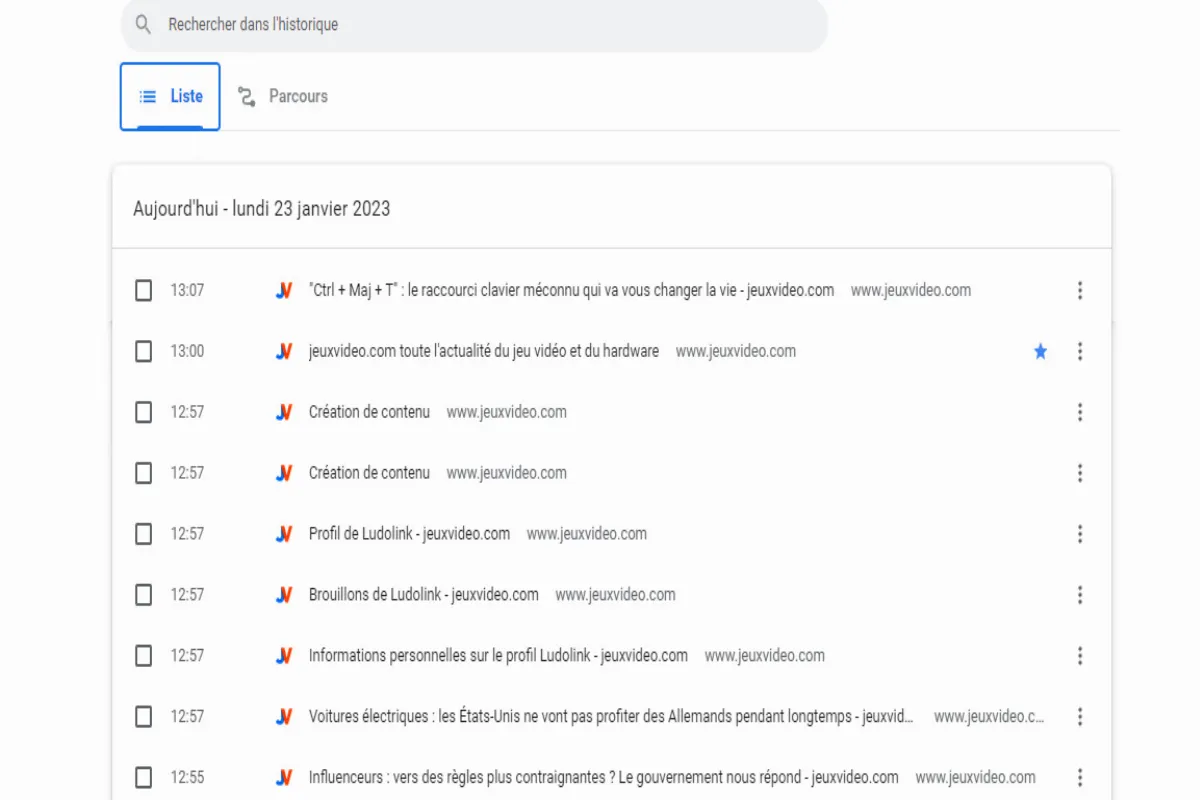The width and height of the screenshot is (1200, 800).
Task: Open the three-dot menu for the Influenceurs entry
Action: (x=1080, y=777)
